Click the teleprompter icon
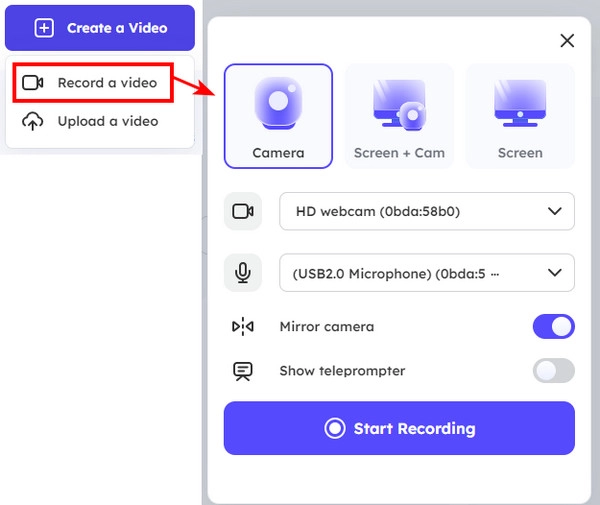The image size is (600, 505). (243, 371)
